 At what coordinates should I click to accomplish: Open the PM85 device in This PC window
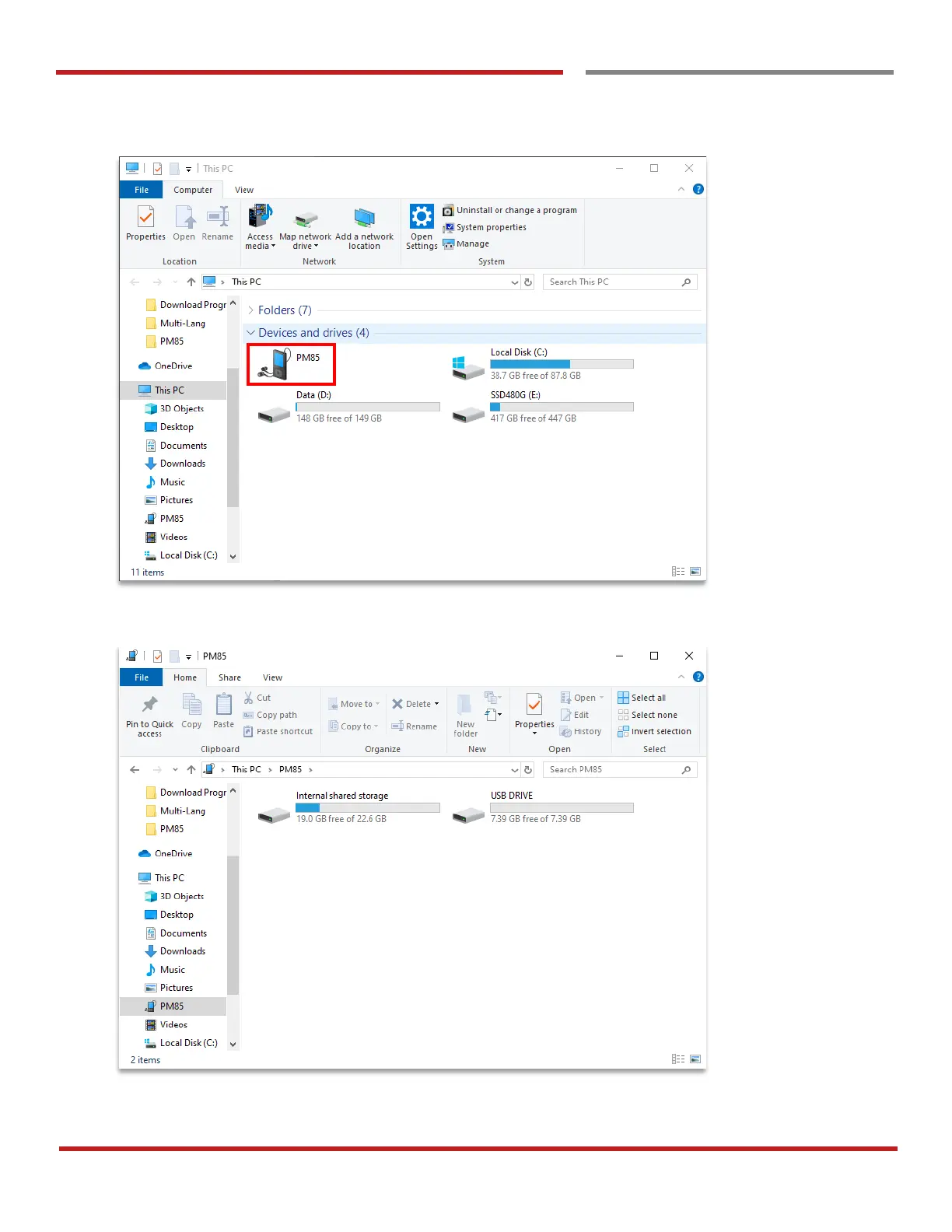291,365
